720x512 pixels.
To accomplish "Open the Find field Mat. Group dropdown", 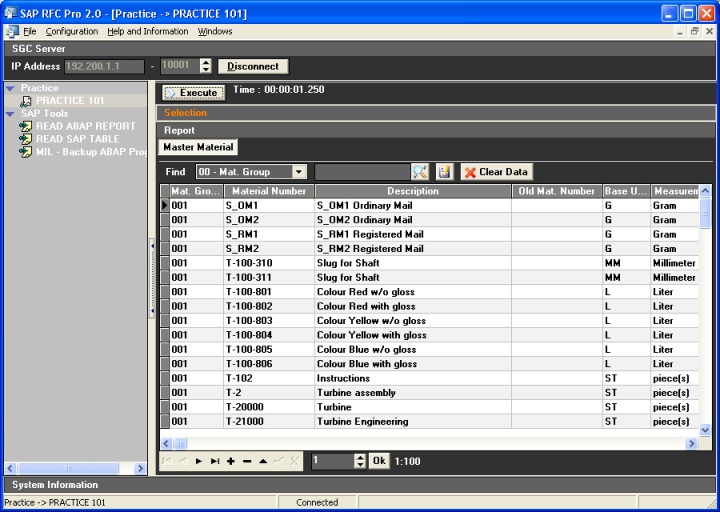I will [299, 172].
